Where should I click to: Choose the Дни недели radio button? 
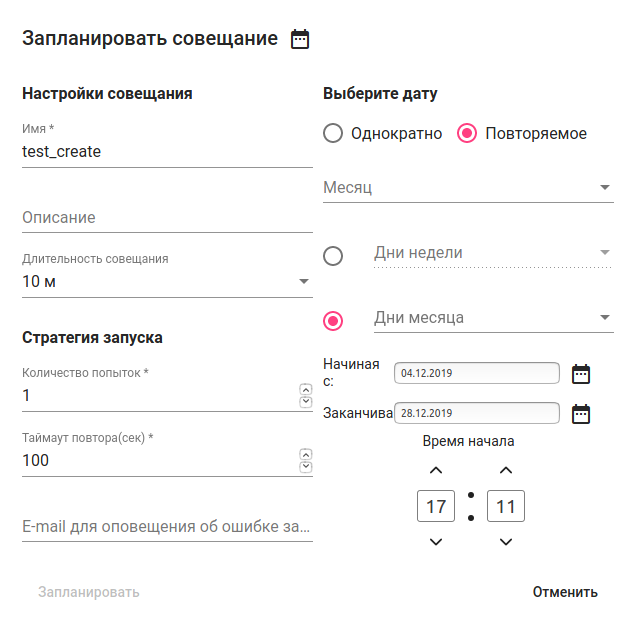(333, 256)
